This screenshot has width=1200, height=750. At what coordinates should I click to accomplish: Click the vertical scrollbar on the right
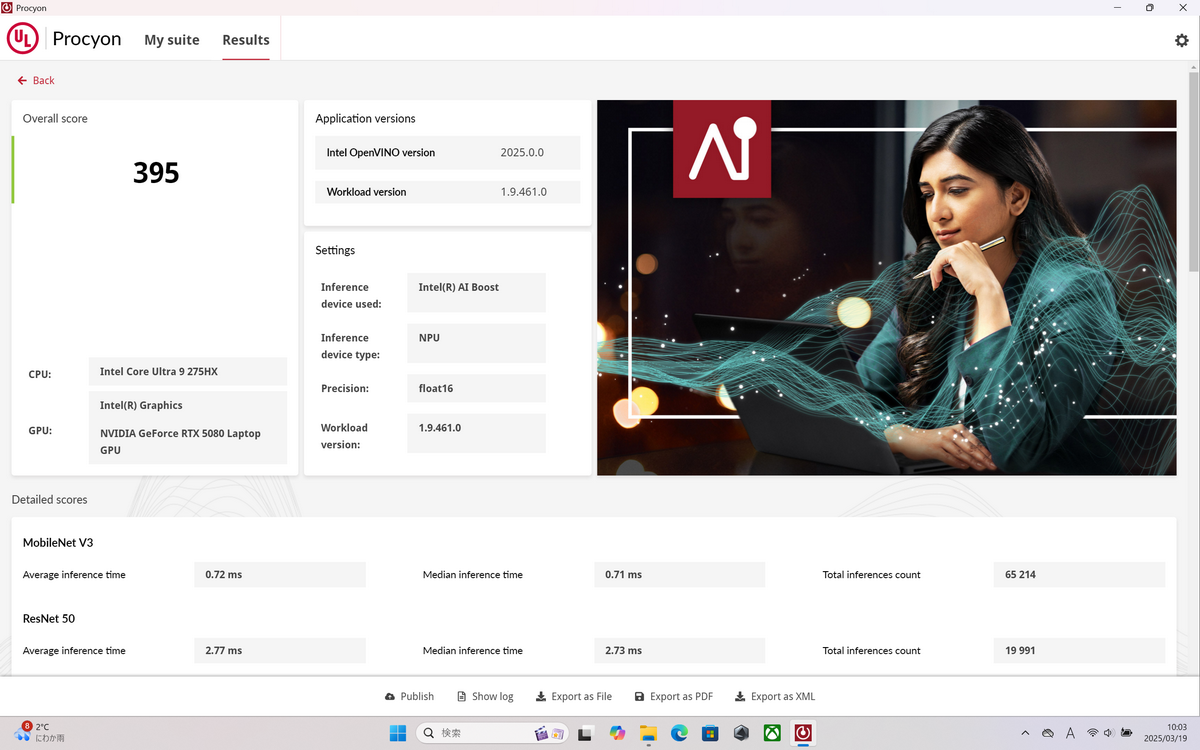[x=1193, y=170]
